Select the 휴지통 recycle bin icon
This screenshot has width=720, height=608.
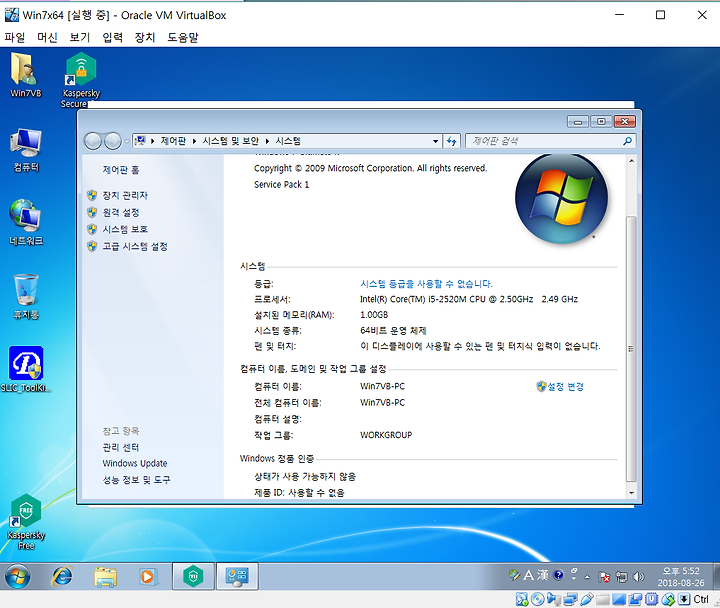click(x=26, y=296)
